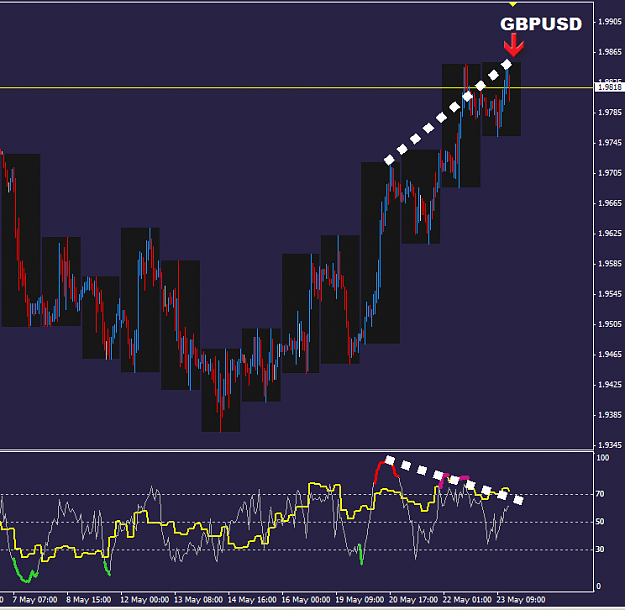625x610 pixels.
Task: Click the 14 May 16:00 time label
Action: 252,600
